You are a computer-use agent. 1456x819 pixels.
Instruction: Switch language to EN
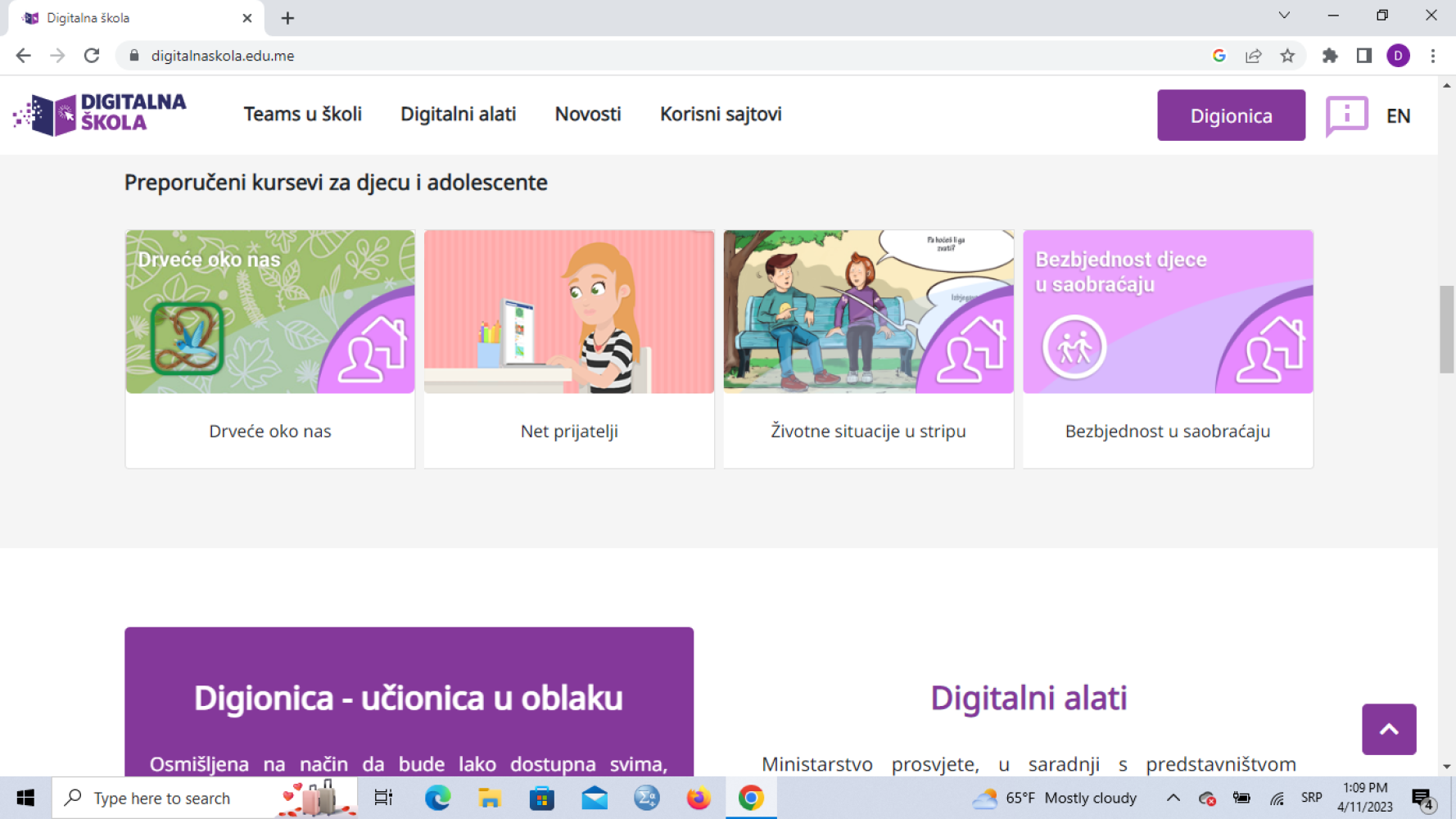[x=1399, y=115]
